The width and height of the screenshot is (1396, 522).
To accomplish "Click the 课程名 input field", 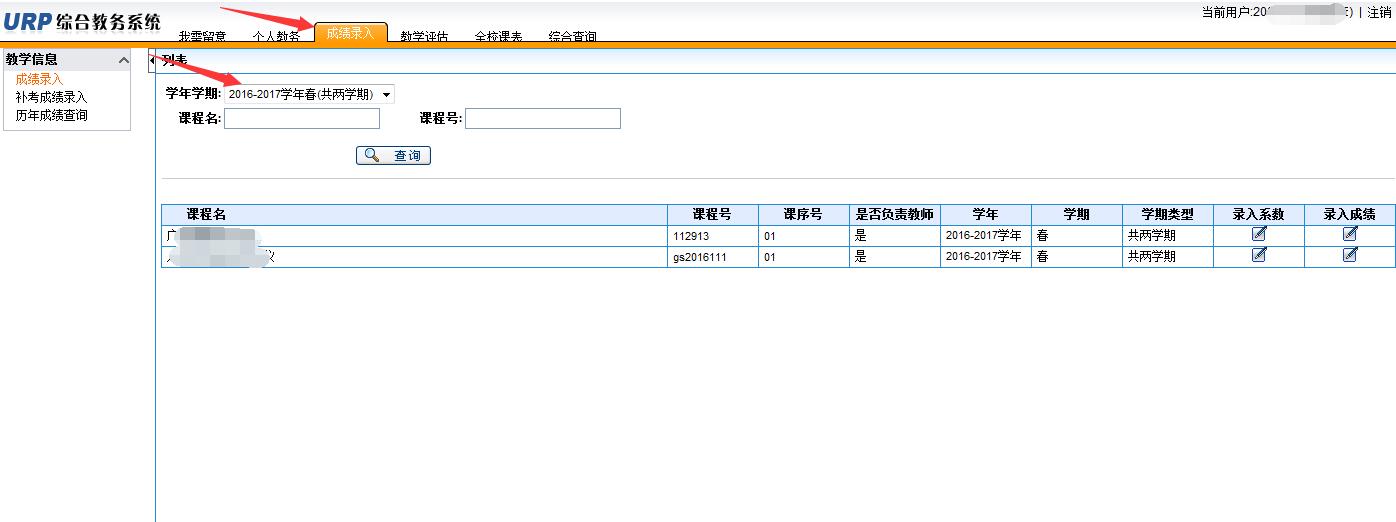I will point(302,119).
